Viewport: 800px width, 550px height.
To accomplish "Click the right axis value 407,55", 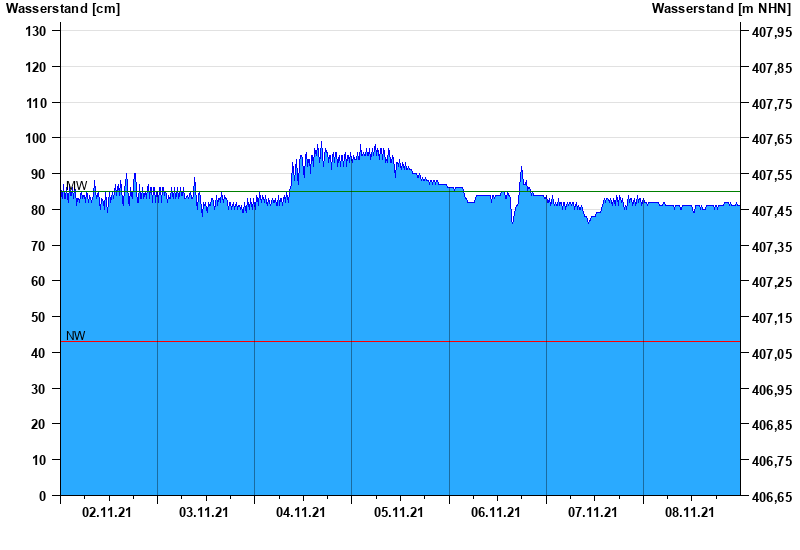I will point(772,175).
